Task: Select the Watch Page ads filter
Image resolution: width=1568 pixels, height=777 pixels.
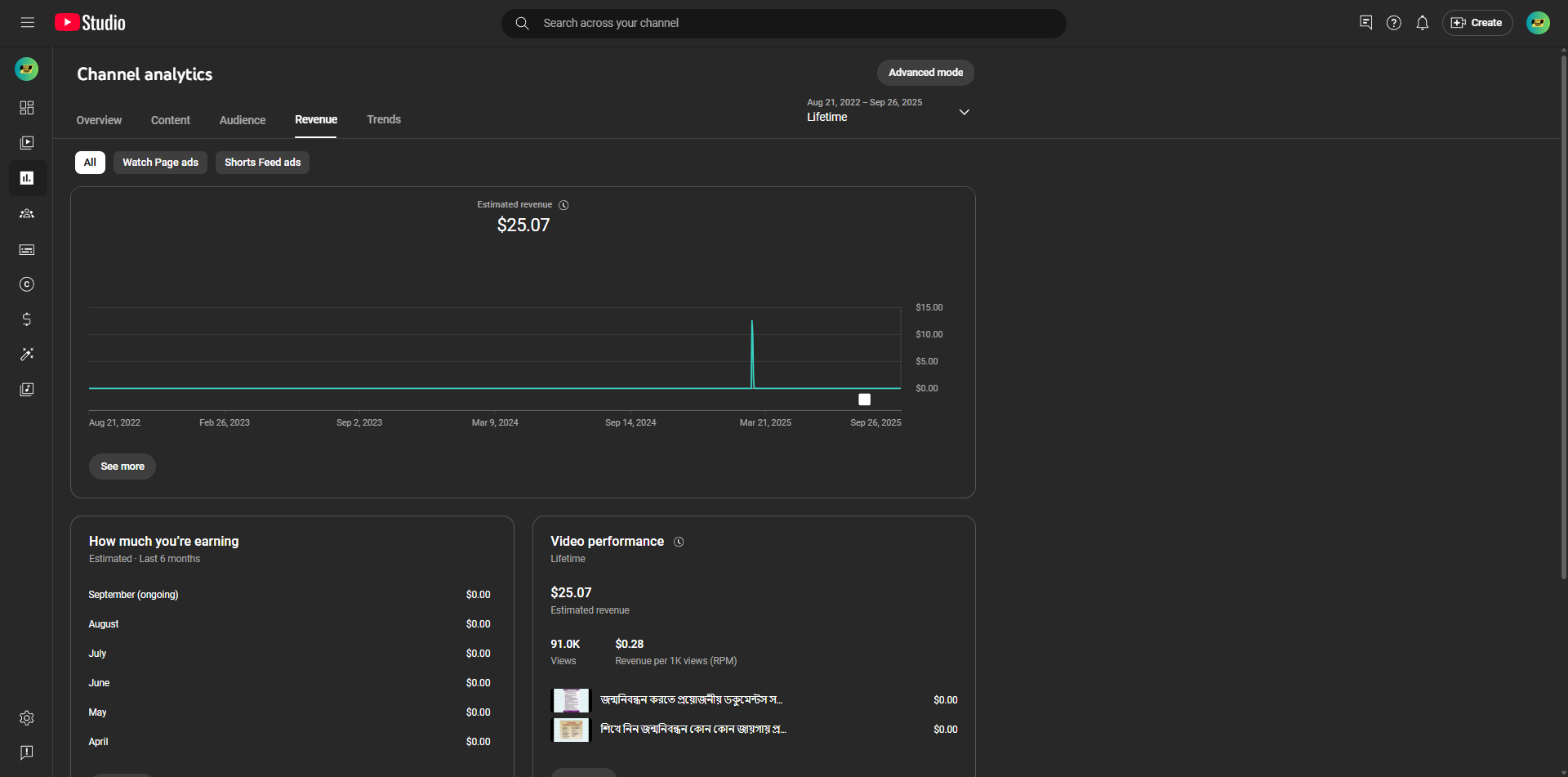Action: 160,163
